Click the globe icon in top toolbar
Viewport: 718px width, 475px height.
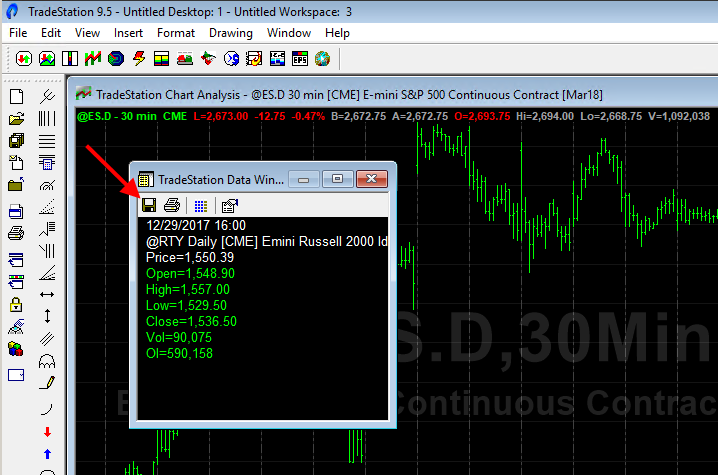pyautogui.click(x=322, y=58)
